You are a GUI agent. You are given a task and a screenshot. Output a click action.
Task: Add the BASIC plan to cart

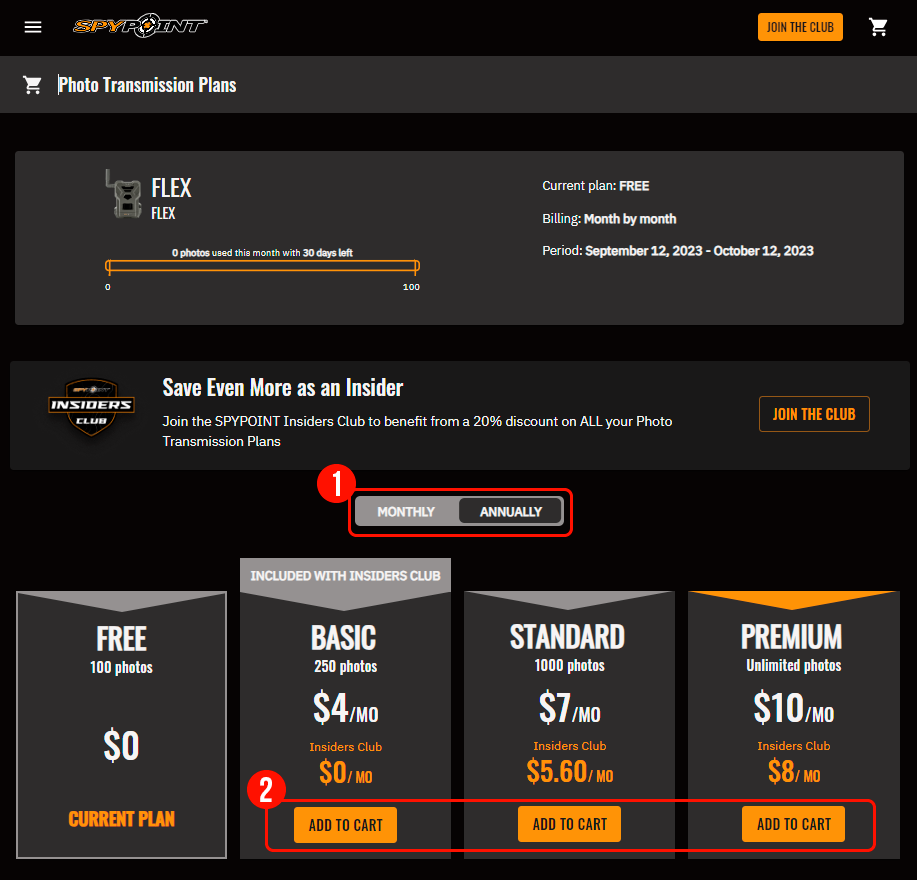pyautogui.click(x=346, y=825)
